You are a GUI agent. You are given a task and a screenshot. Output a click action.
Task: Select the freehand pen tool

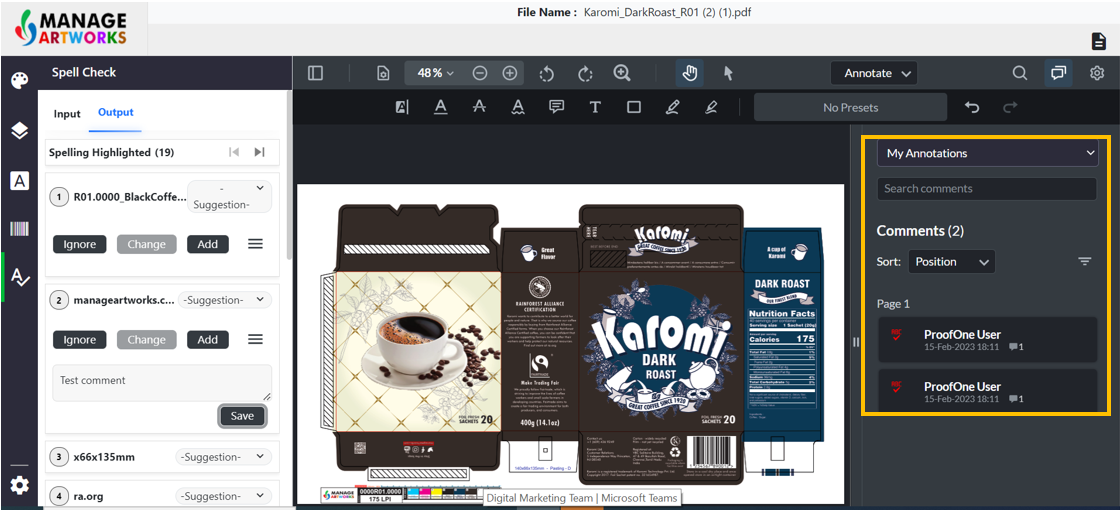672,107
